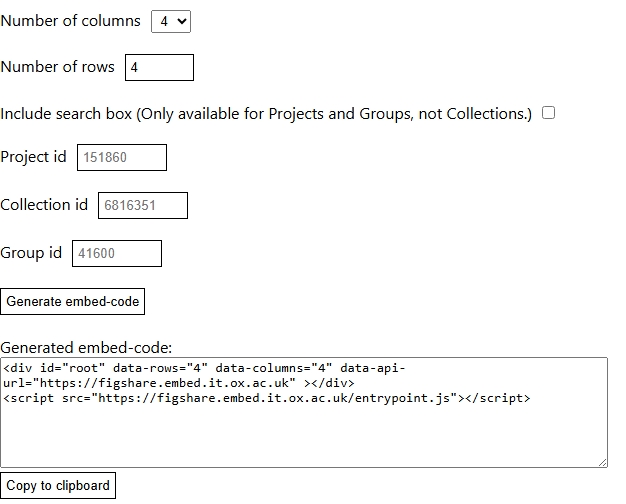Open the Number of columns dropdown

[171, 22]
